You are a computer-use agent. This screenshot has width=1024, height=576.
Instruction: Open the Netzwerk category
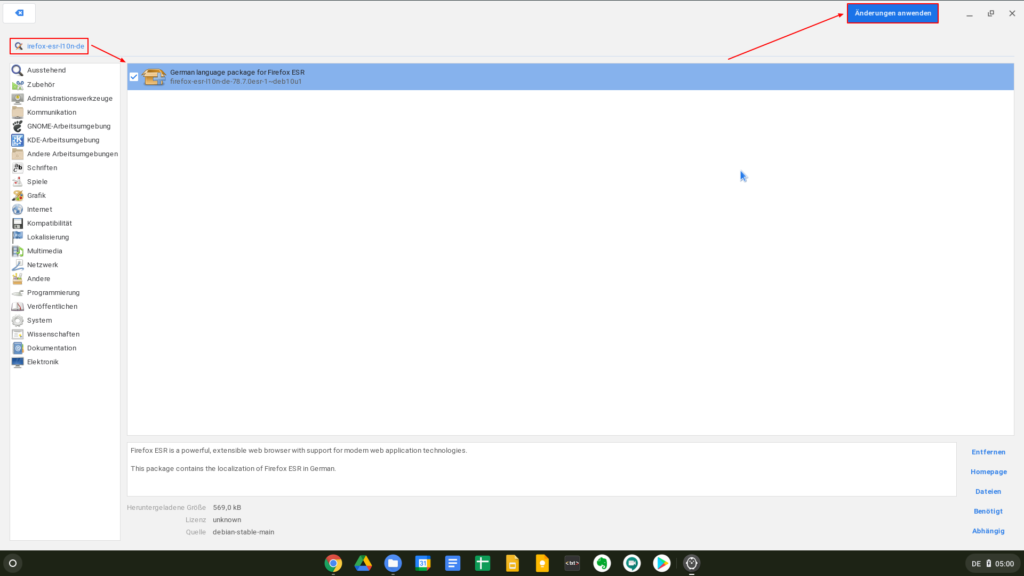pyautogui.click(x=42, y=264)
